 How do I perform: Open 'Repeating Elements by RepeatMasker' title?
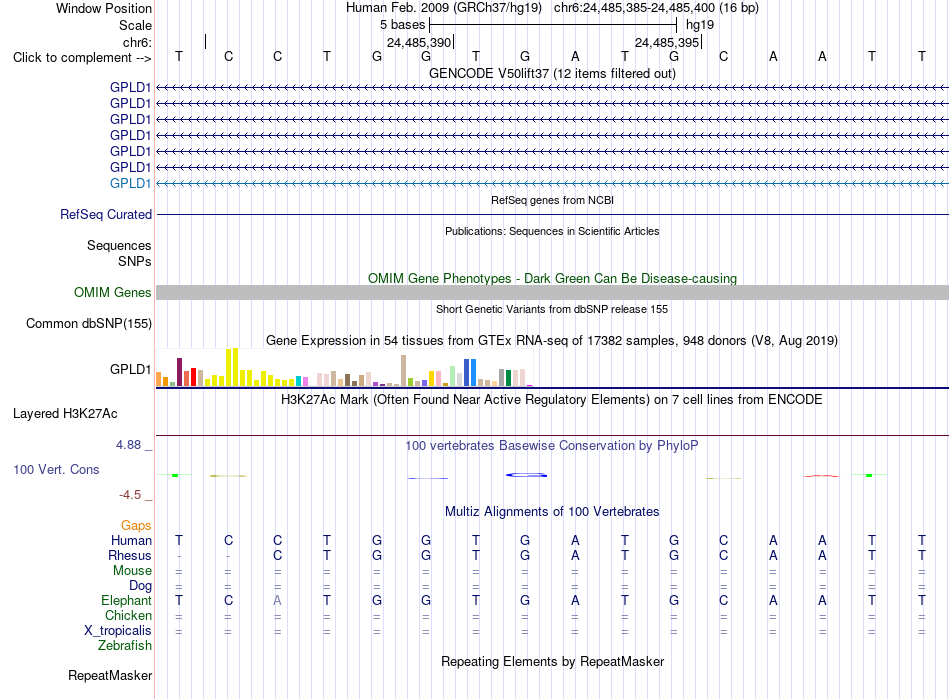click(552, 661)
